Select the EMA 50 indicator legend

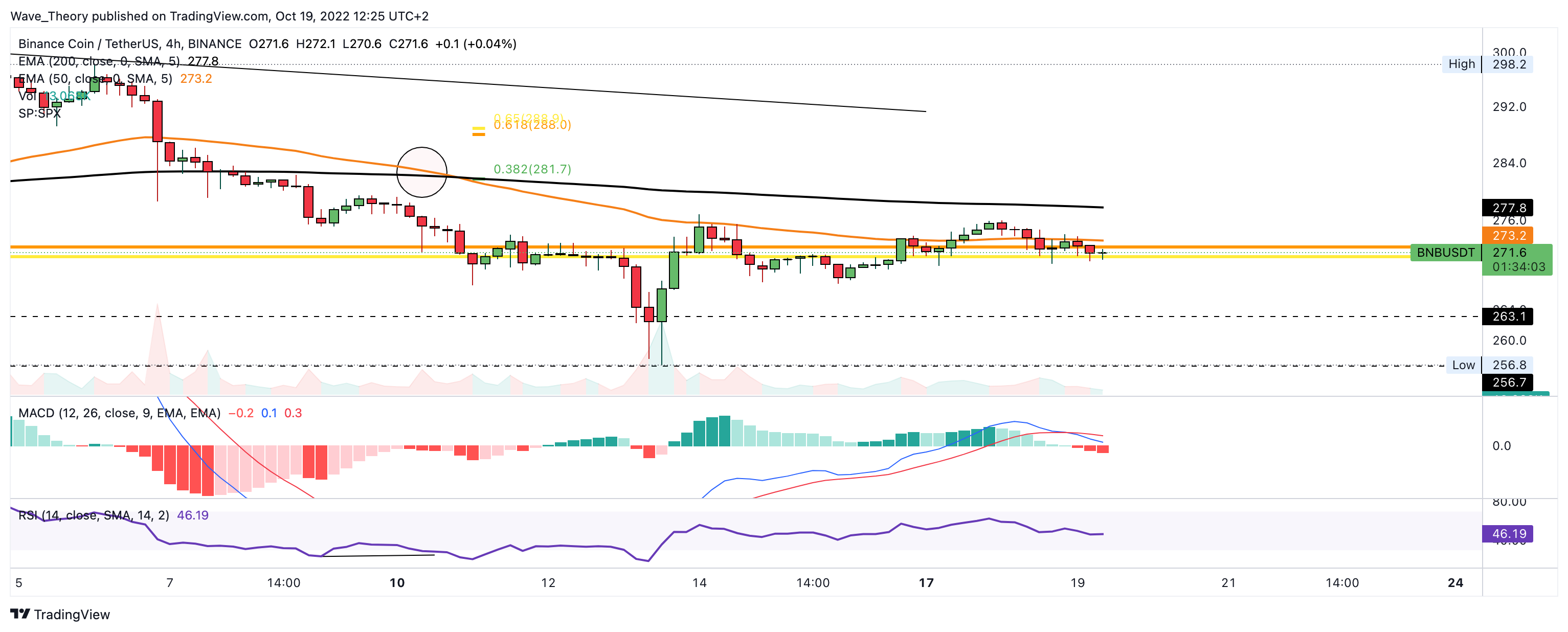tap(95, 79)
